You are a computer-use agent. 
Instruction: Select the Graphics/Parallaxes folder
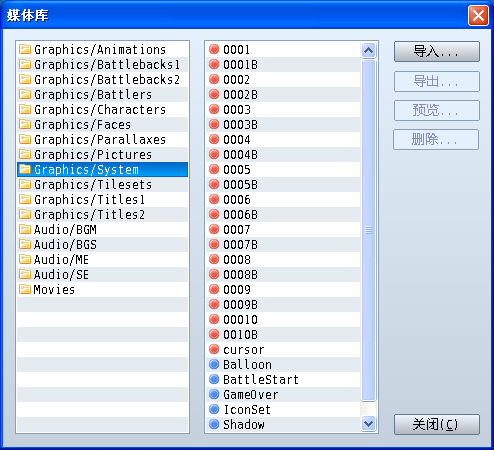click(103, 139)
